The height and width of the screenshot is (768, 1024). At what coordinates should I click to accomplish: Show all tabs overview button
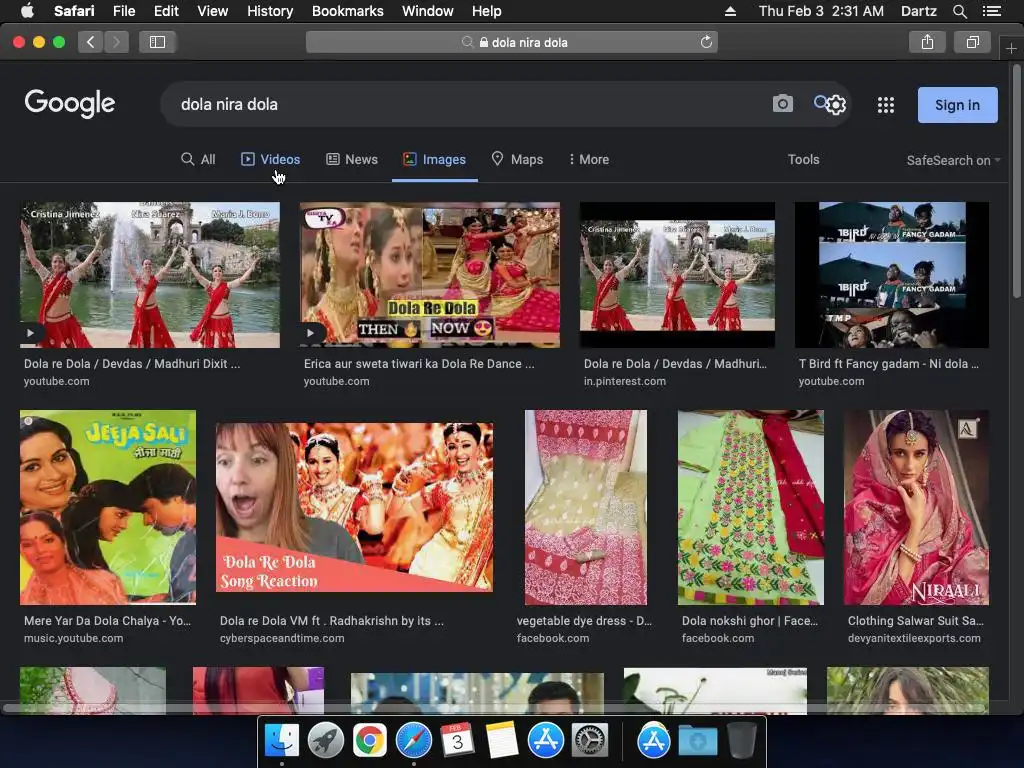point(972,42)
